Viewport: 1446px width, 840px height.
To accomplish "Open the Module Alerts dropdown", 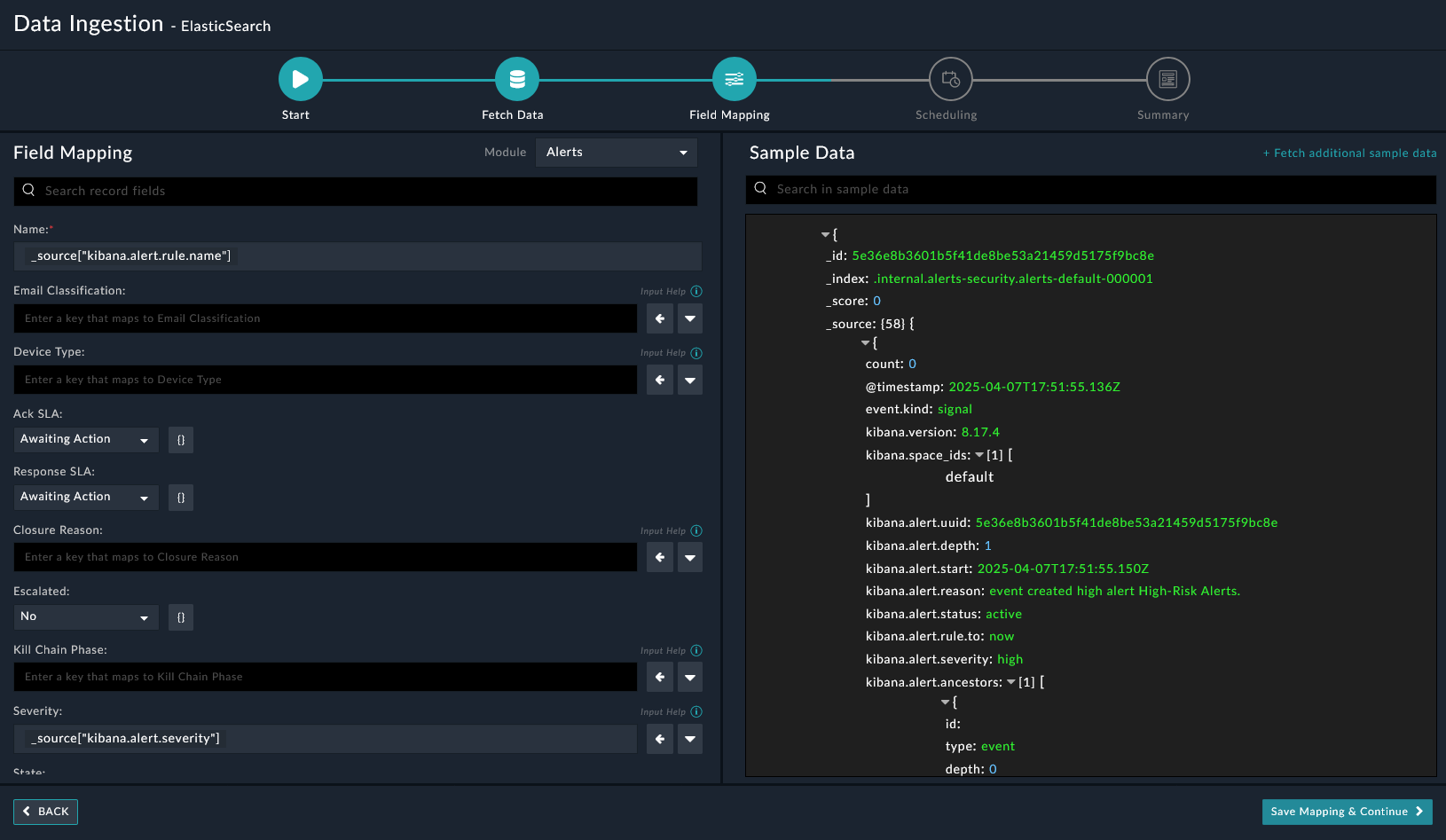I will click(x=617, y=153).
